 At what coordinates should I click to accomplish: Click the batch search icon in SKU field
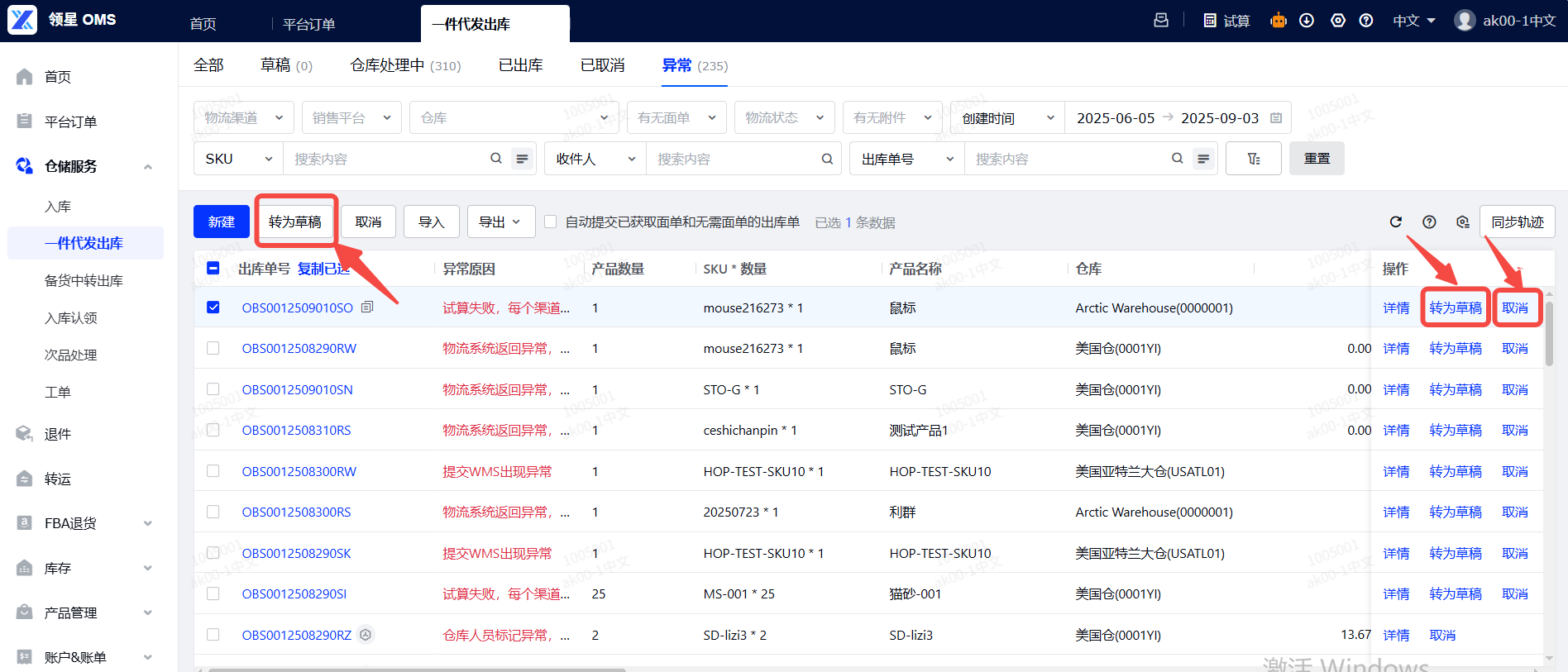(522, 159)
